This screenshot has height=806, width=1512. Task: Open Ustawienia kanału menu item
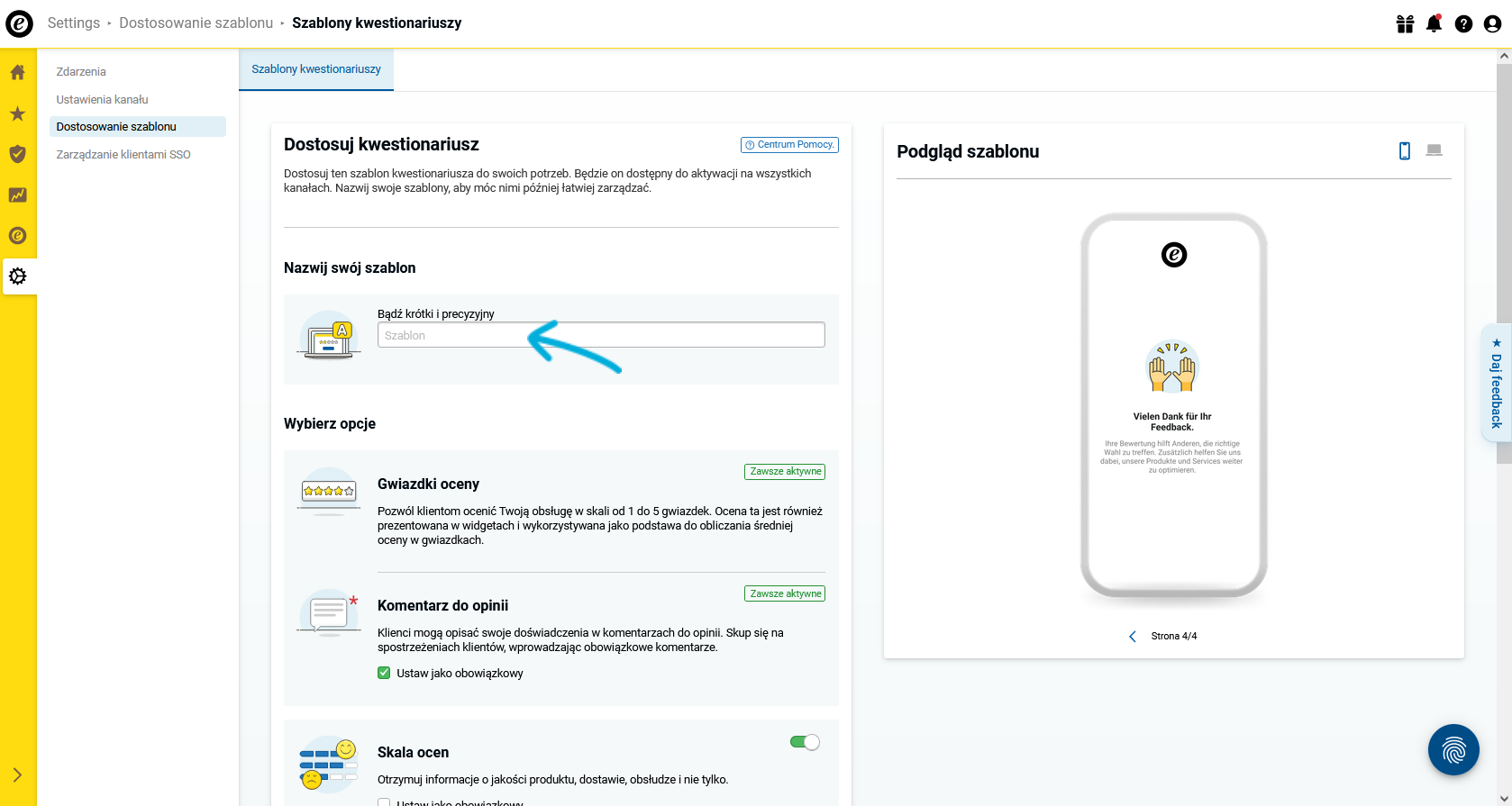coord(102,99)
